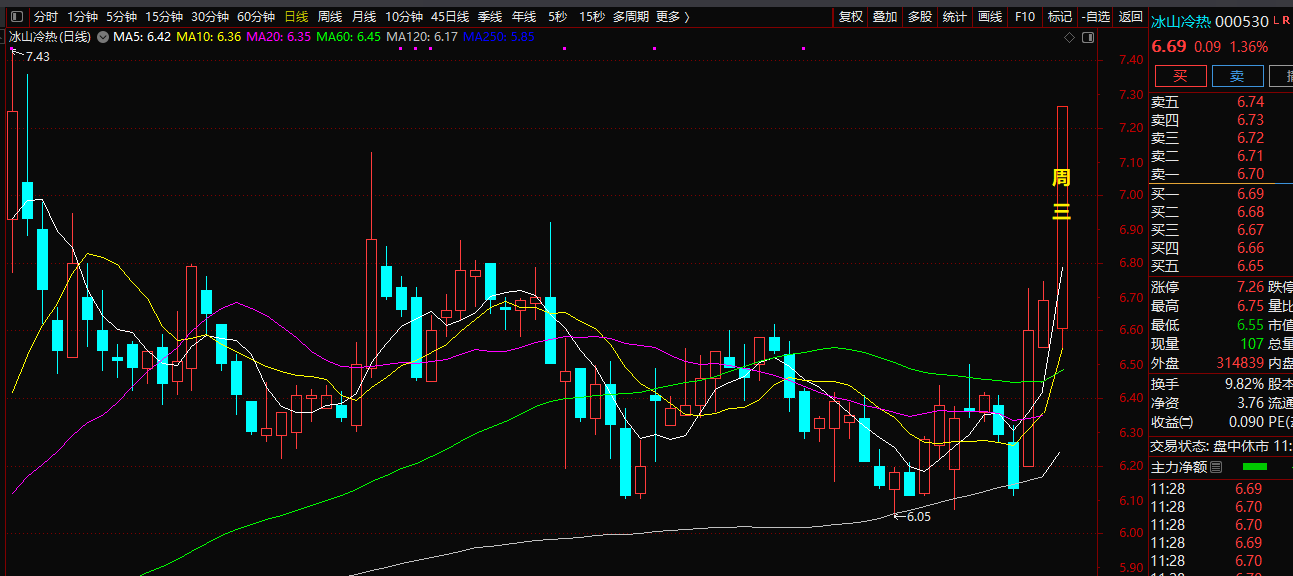Click the MA120: 6.17 label

(x=422, y=37)
